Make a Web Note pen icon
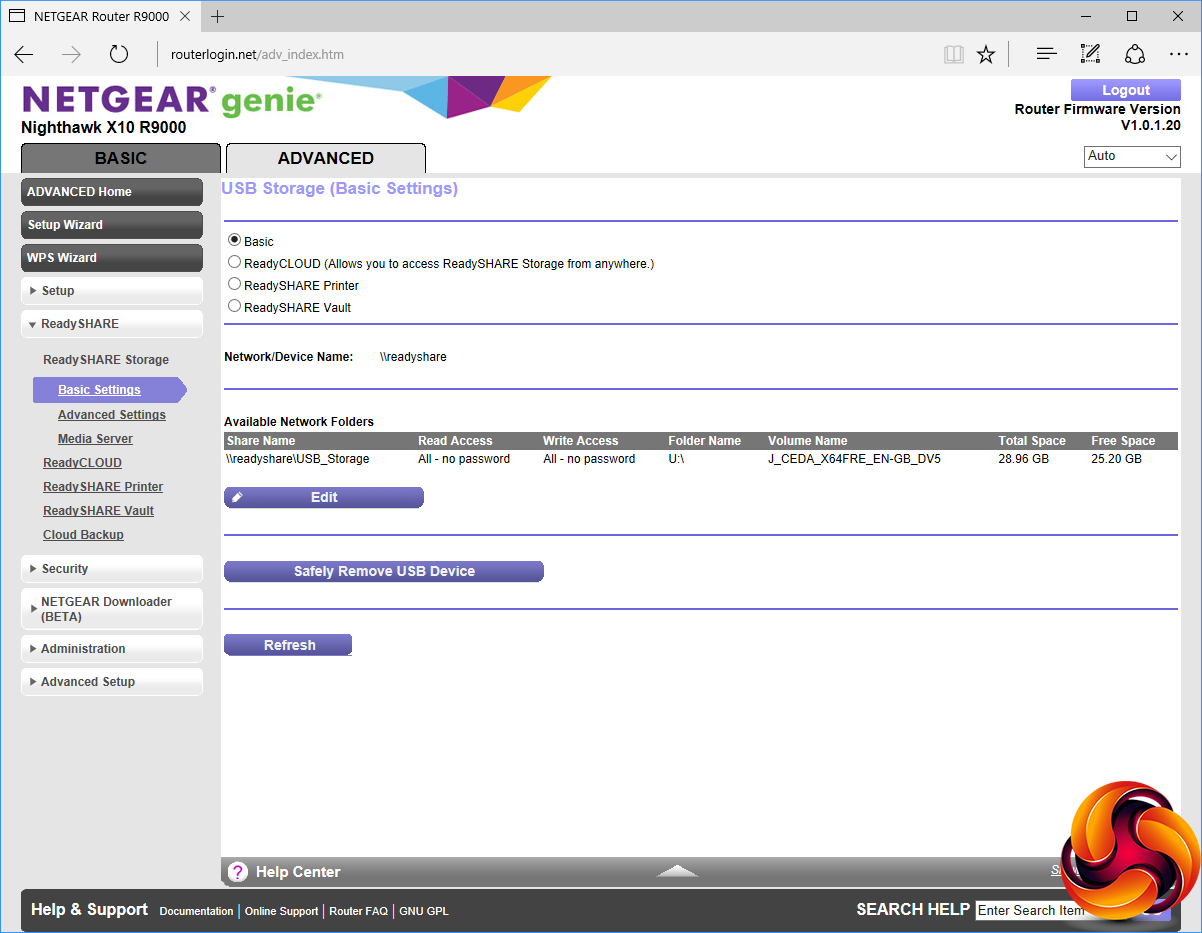This screenshot has width=1202, height=933. coord(1090,54)
